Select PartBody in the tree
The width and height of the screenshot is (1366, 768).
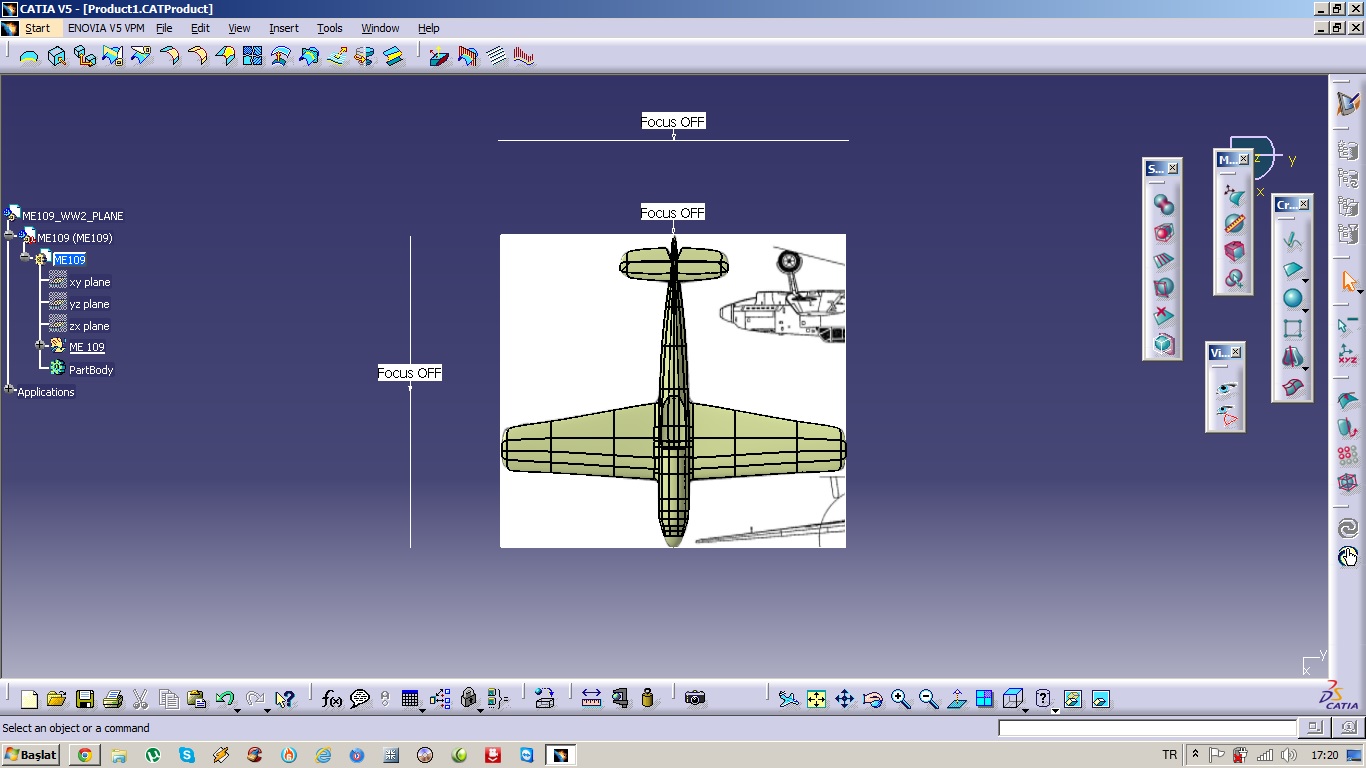(91, 370)
